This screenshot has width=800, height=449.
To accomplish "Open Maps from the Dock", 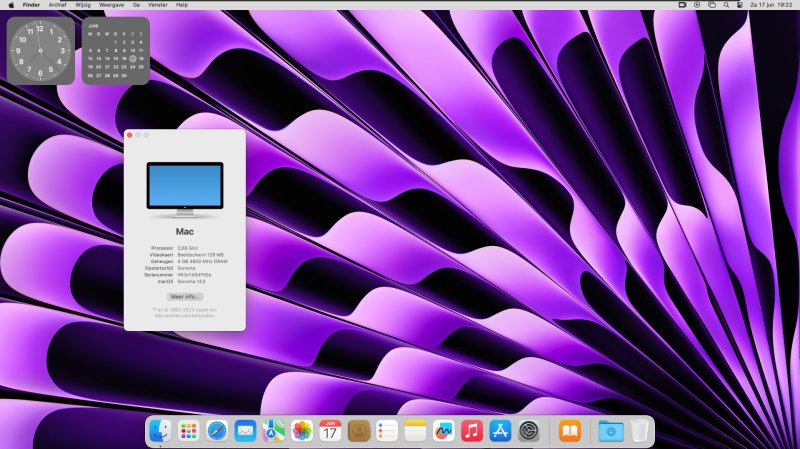I will pos(273,431).
